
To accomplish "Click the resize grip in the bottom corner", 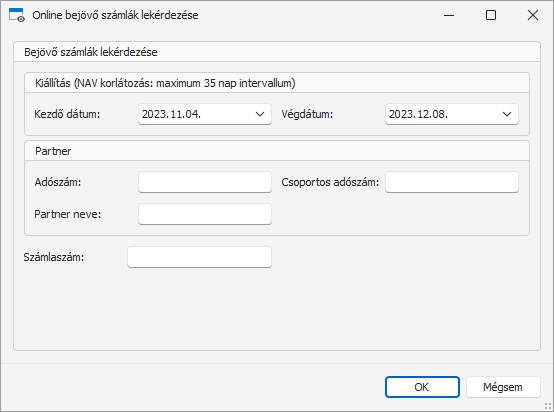I will [x=548, y=406].
